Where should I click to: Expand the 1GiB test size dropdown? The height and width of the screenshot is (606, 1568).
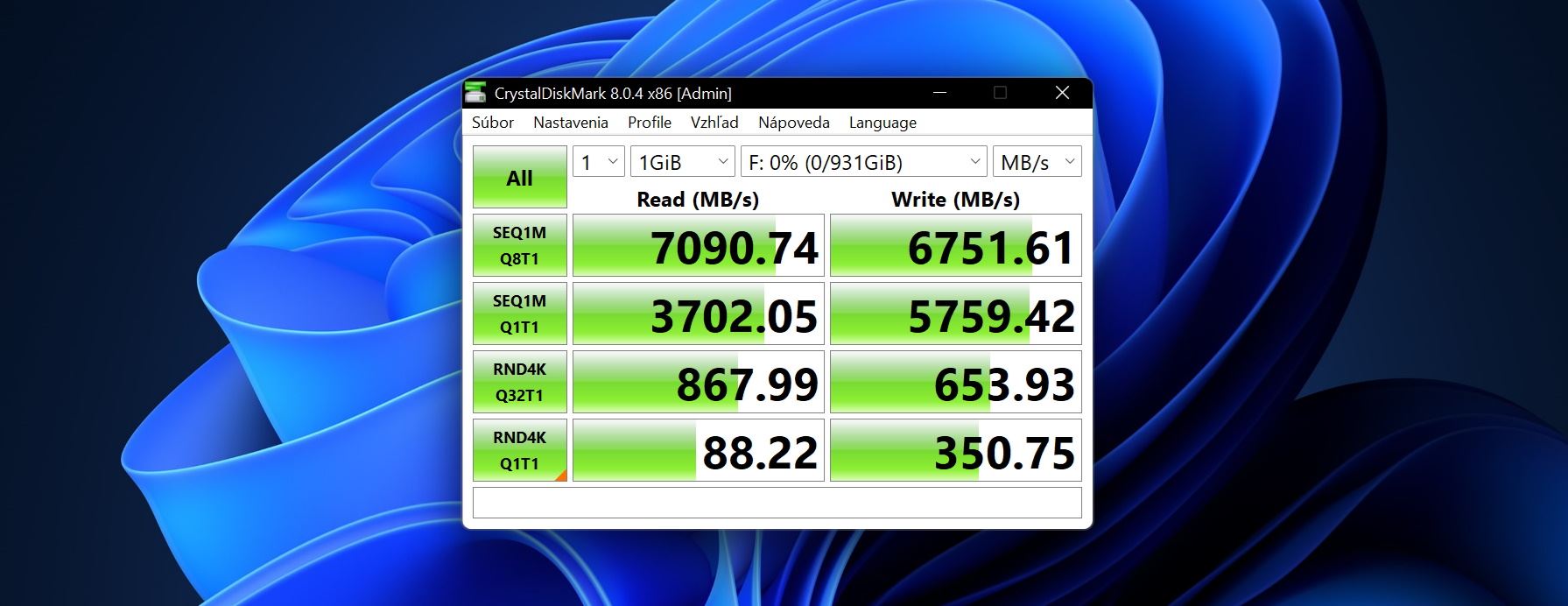pyautogui.click(x=683, y=162)
